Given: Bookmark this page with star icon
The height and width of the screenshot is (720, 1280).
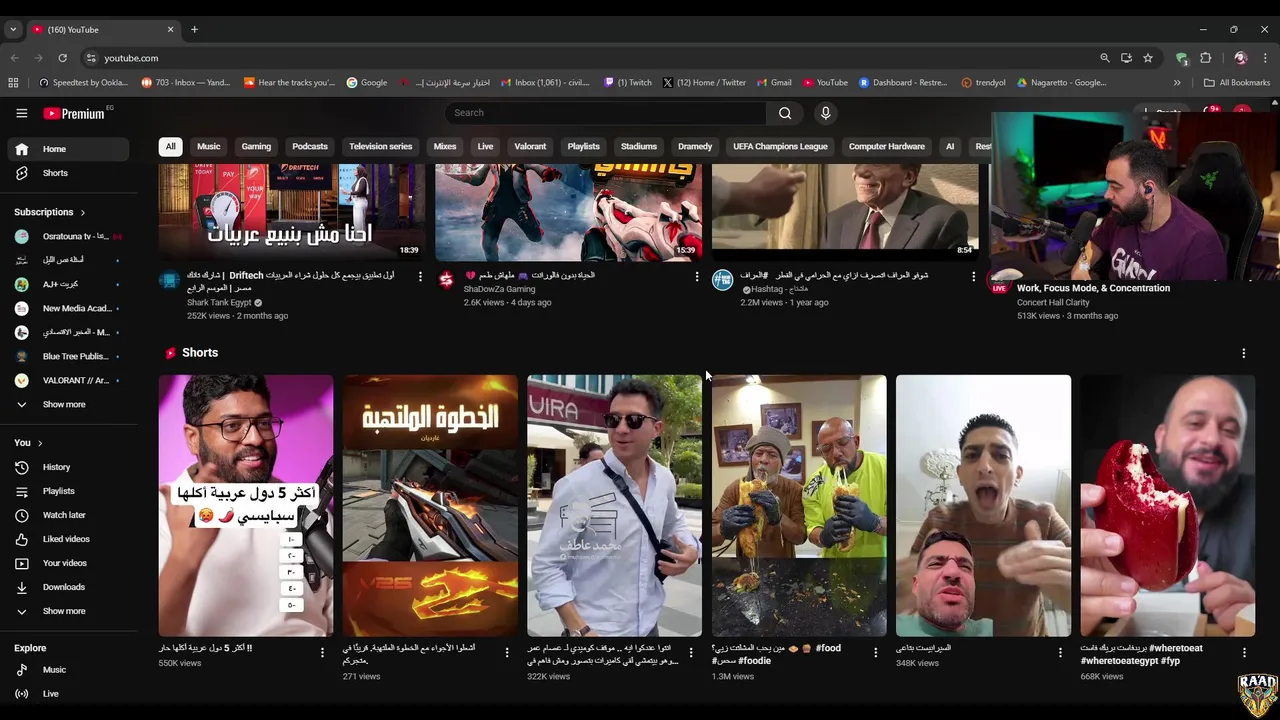Looking at the screenshot, I should pyautogui.click(x=1148, y=58).
